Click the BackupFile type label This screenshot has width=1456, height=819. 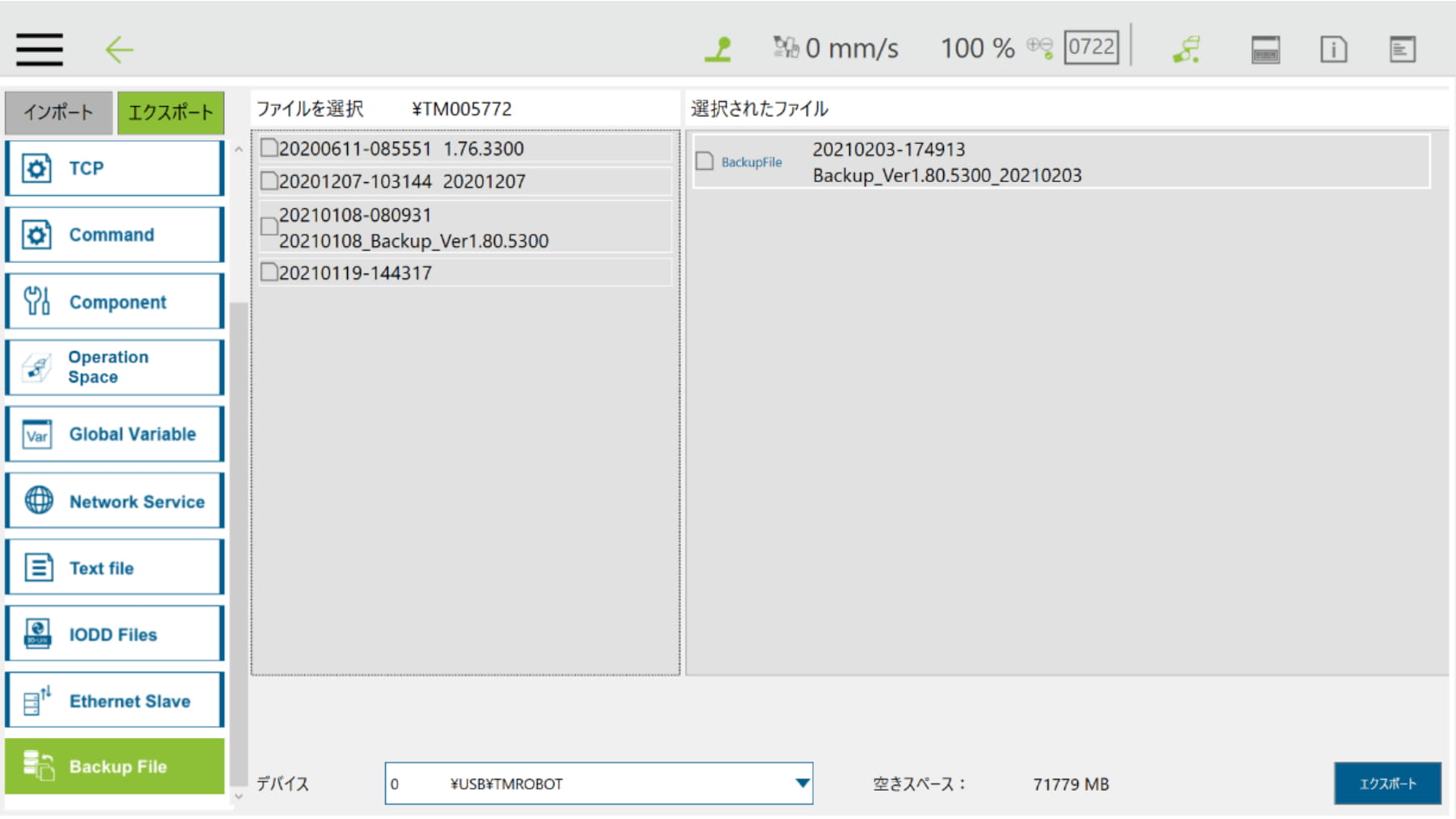tap(751, 163)
